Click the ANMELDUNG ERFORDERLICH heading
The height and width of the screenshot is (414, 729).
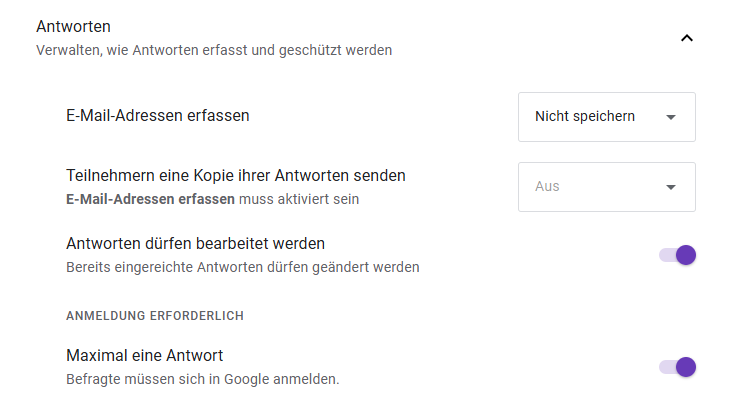point(155,316)
